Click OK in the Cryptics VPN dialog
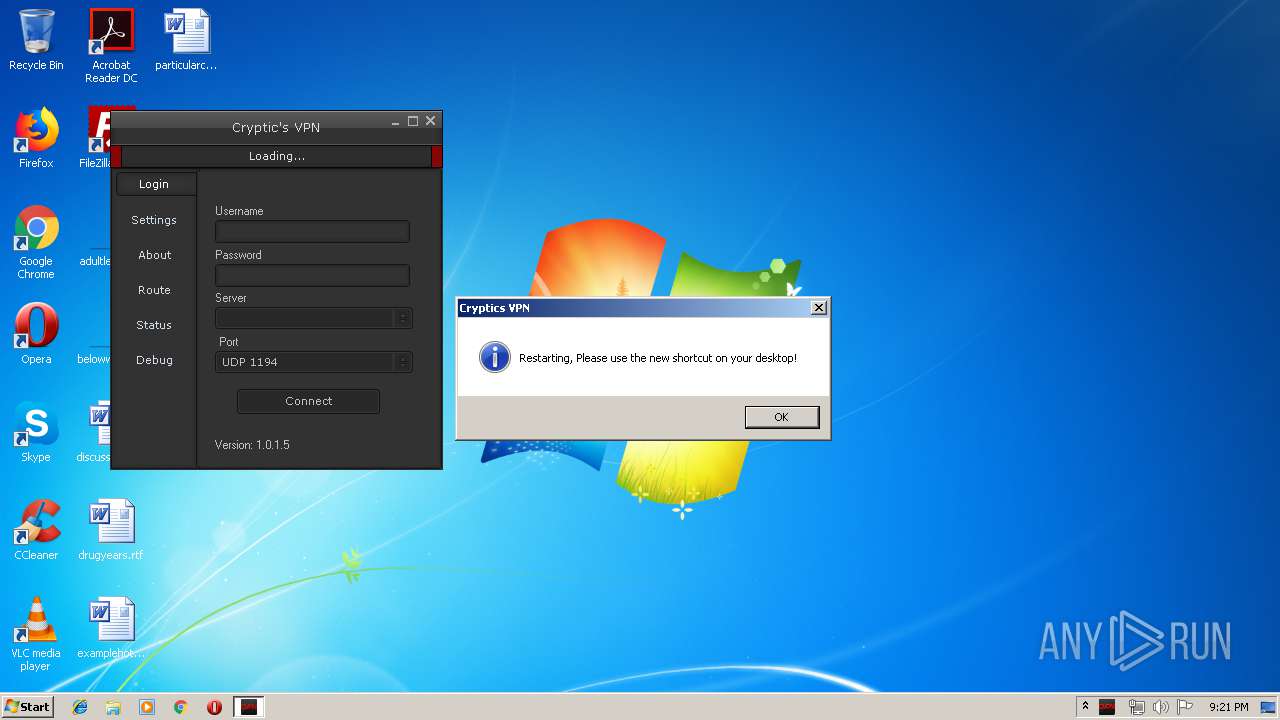This screenshot has width=1280, height=720. [782, 417]
